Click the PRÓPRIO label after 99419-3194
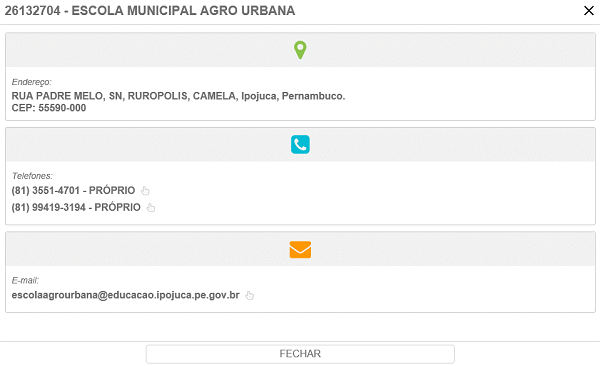 pyautogui.click(x=117, y=207)
